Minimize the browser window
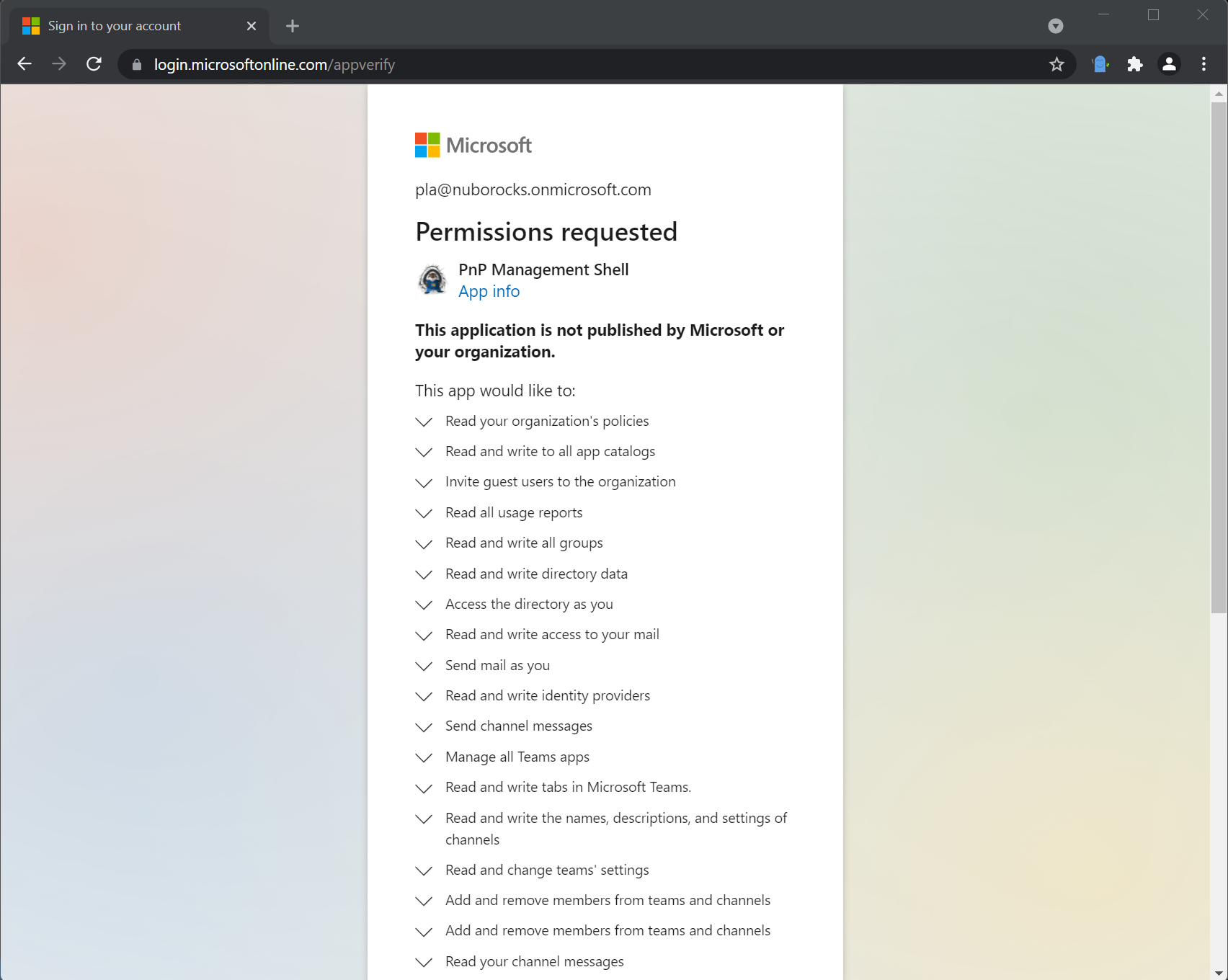Image resolution: width=1228 pixels, height=980 pixels. 1103,14
